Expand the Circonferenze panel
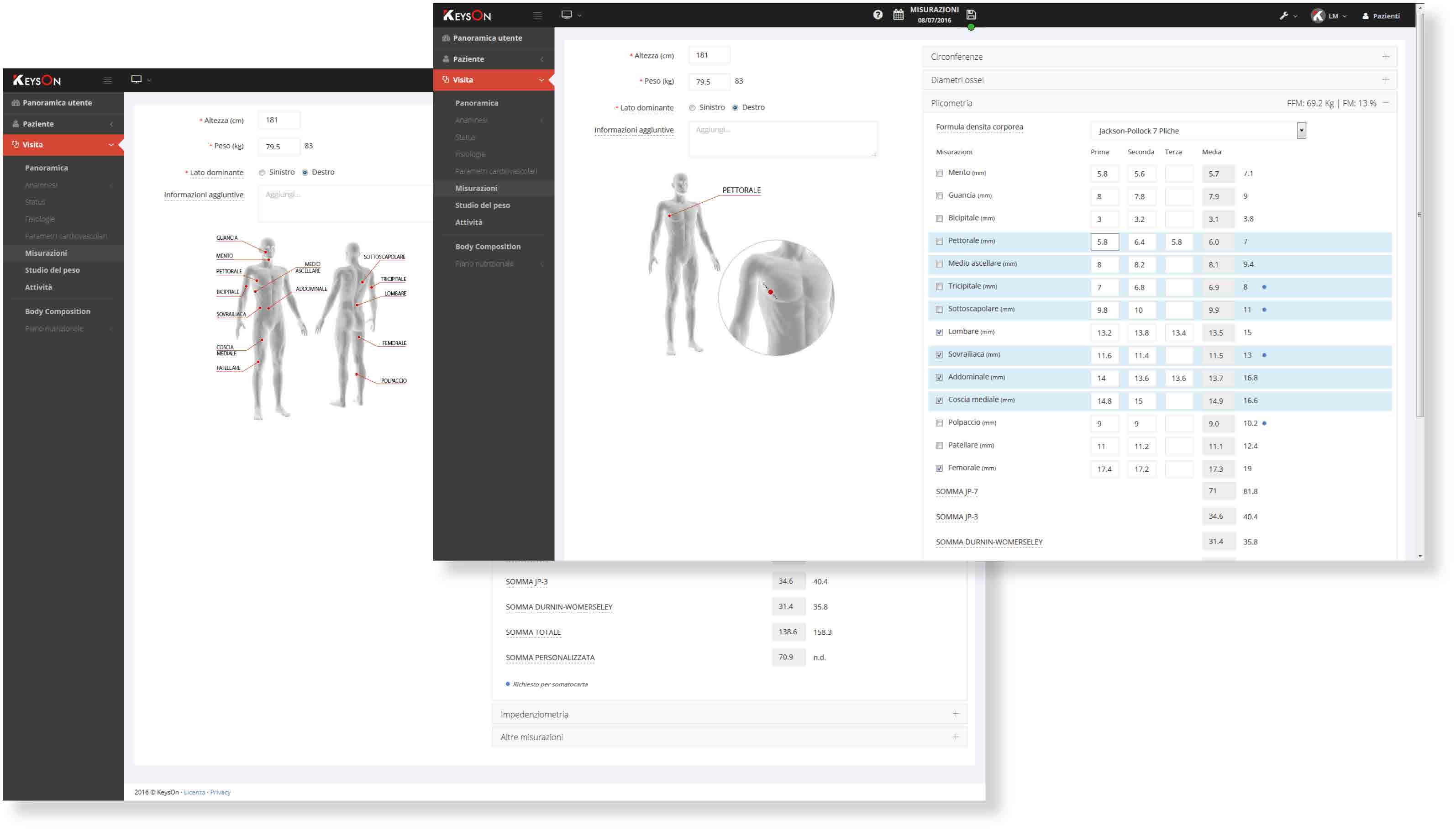The image size is (1456, 832). point(1159,57)
